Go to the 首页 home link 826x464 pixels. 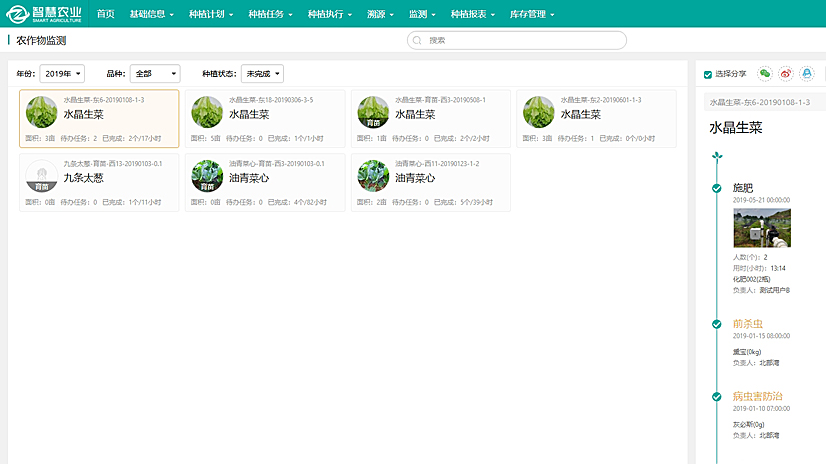tap(105, 14)
